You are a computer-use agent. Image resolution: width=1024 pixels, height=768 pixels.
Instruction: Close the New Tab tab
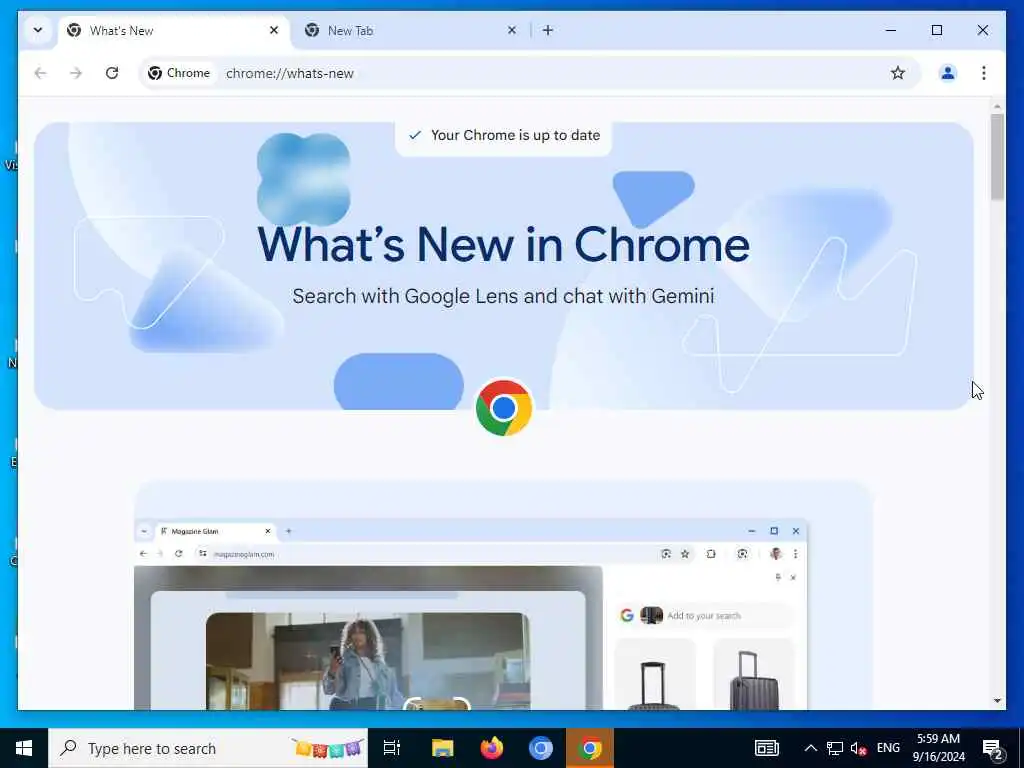pos(512,30)
